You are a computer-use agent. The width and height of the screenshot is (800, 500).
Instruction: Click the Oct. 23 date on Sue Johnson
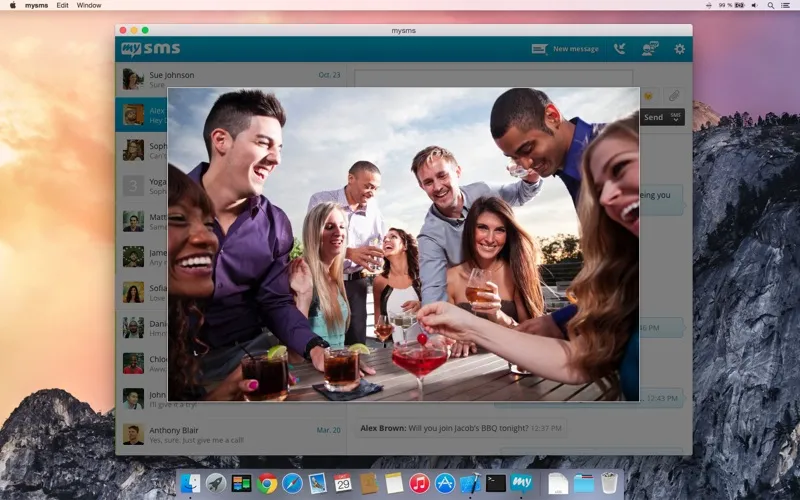329,75
